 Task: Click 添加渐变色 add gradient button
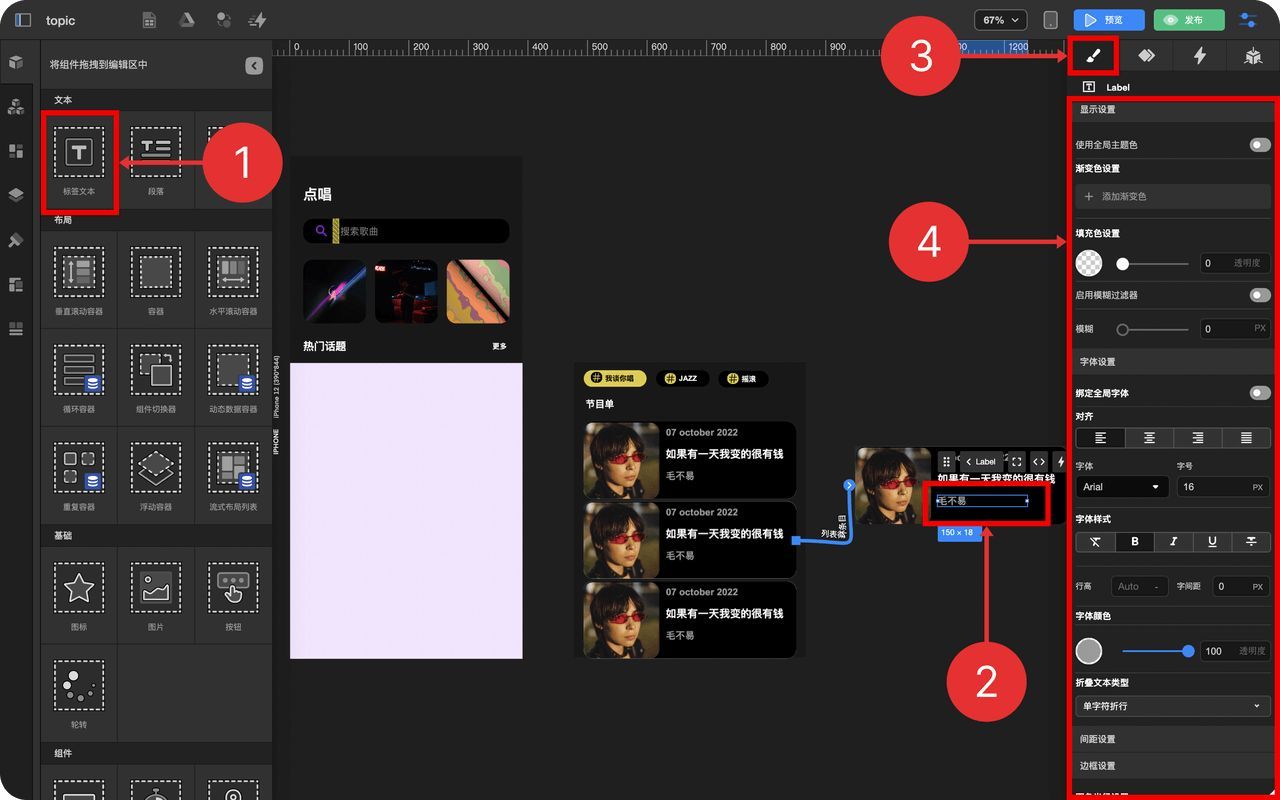[1173, 197]
